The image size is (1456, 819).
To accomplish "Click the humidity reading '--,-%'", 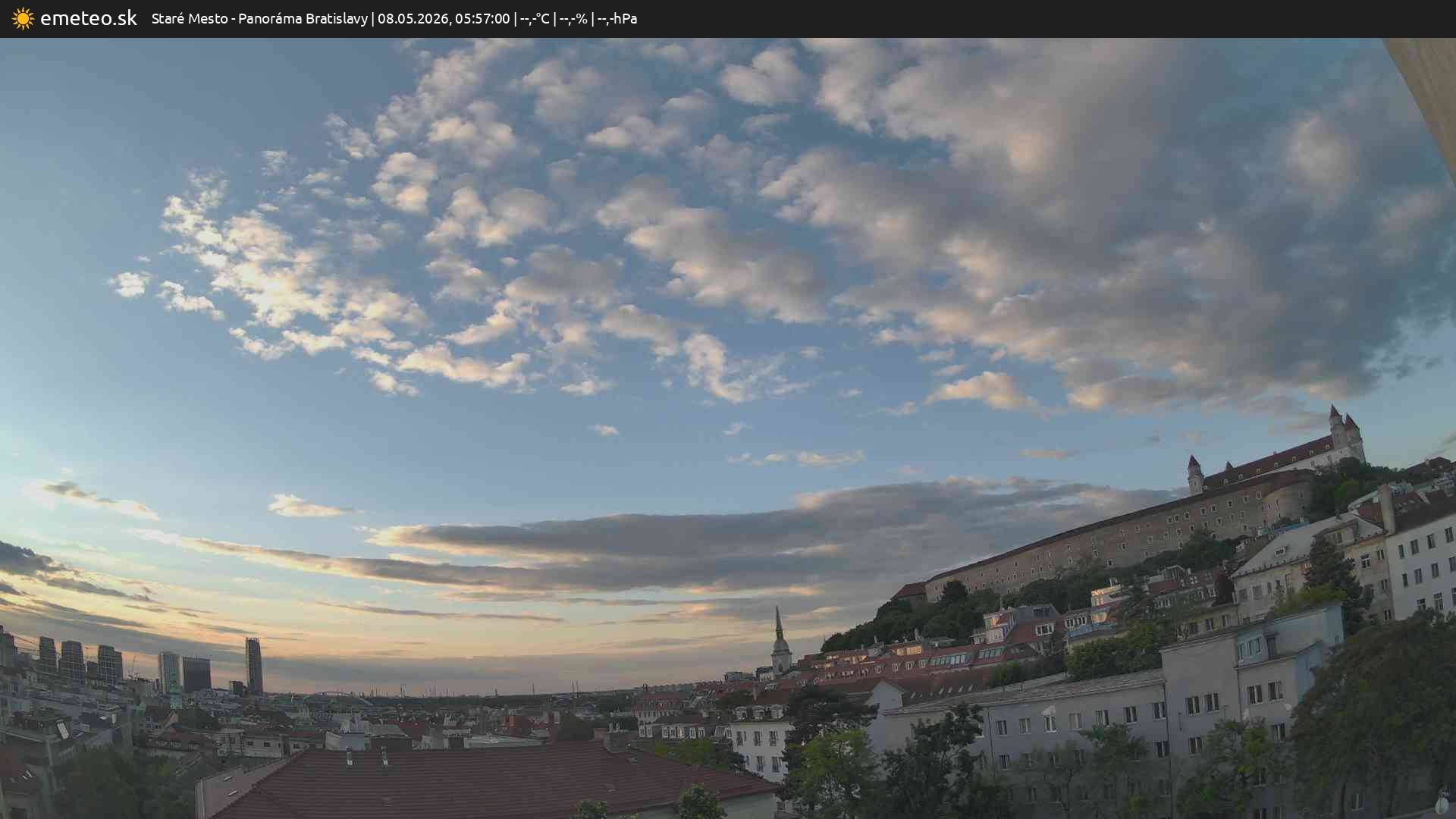I will click(x=573, y=18).
